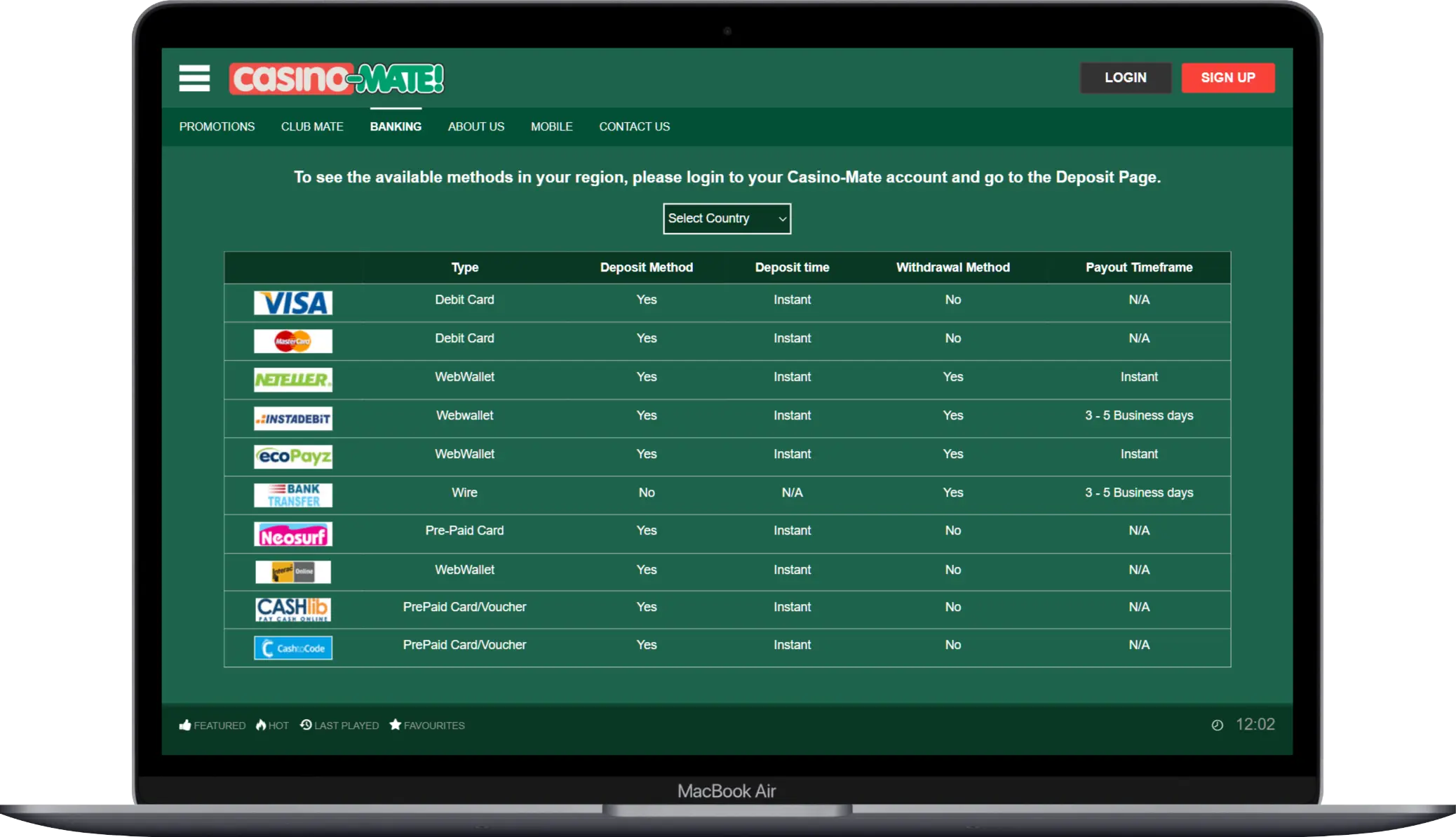Viewport: 1456px width, 837px height.
Task: Show Hot games
Action: [272, 725]
